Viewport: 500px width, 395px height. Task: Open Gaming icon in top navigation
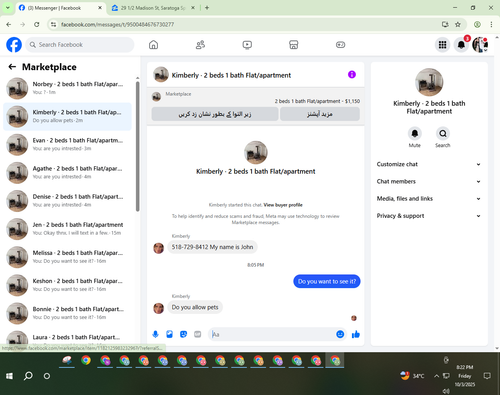tap(340, 45)
